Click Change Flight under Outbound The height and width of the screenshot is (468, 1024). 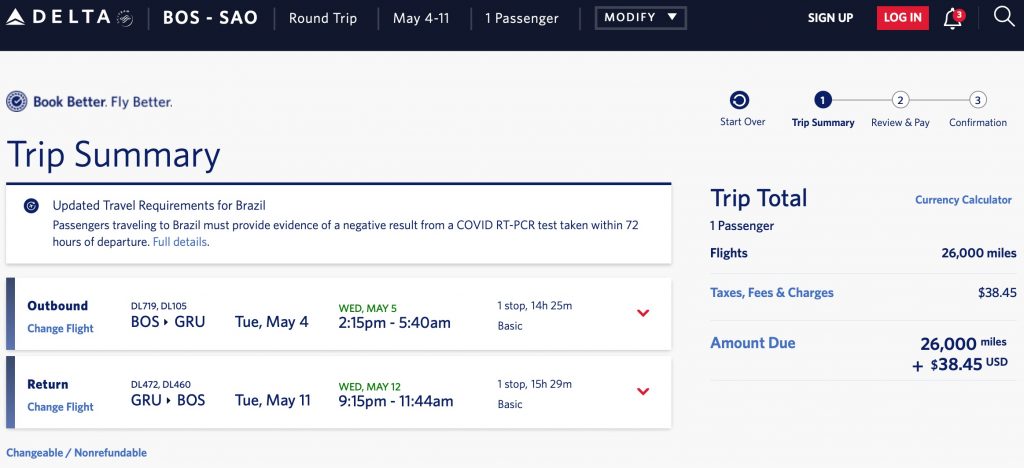click(x=60, y=329)
